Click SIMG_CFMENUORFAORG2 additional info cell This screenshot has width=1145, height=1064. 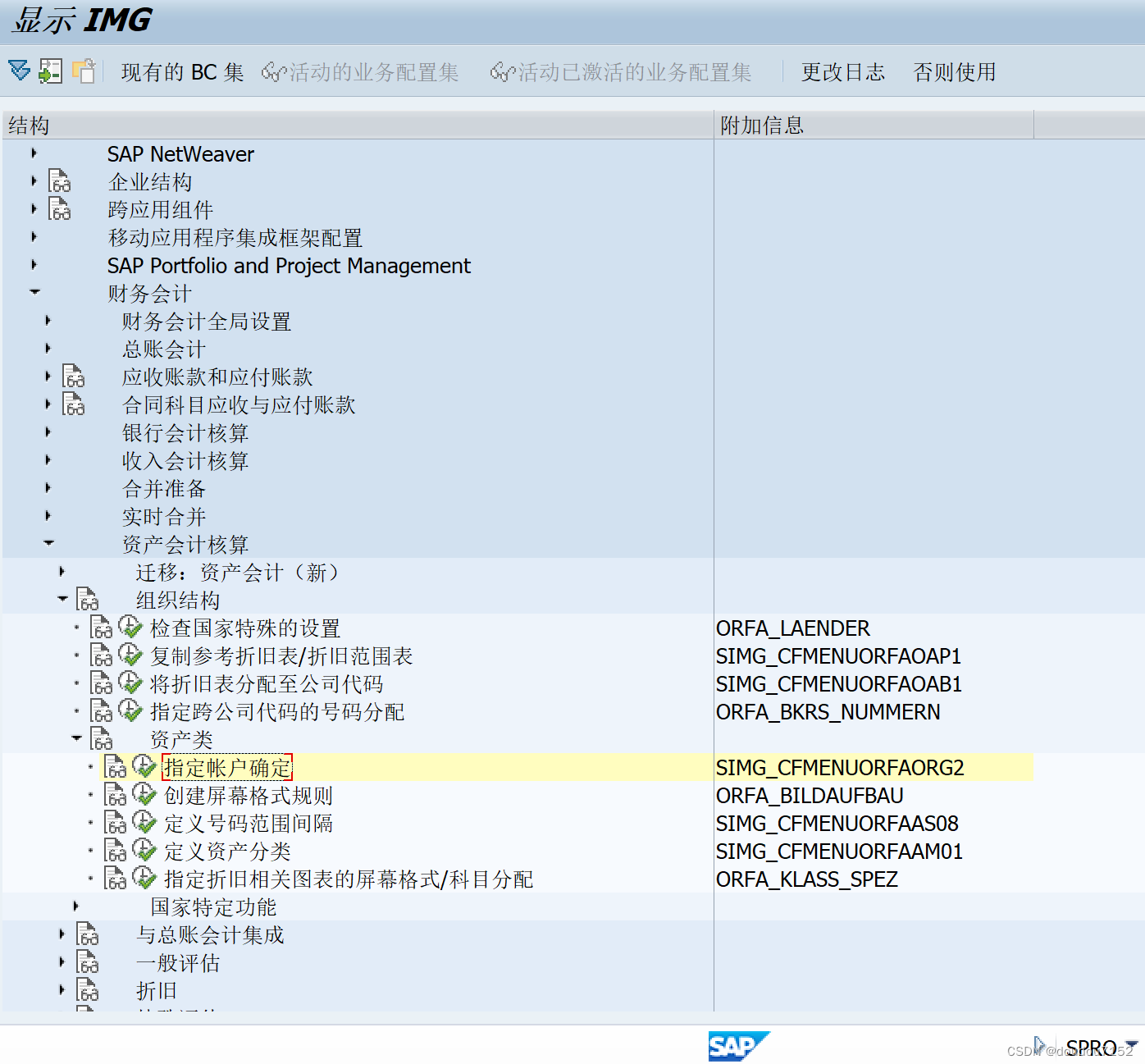pyautogui.click(x=840, y=768)
